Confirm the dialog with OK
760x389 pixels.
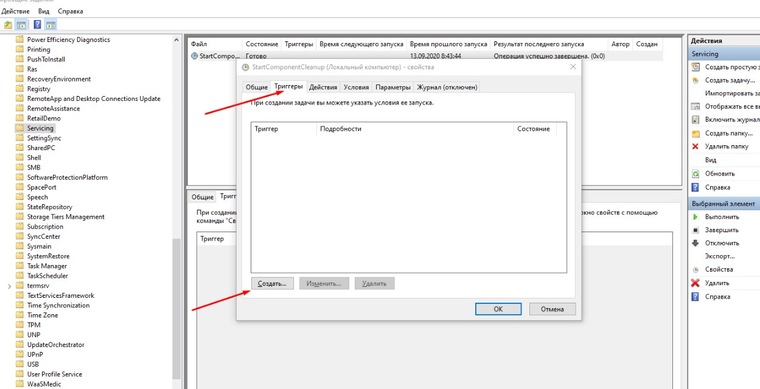click(x=498, y=309)
